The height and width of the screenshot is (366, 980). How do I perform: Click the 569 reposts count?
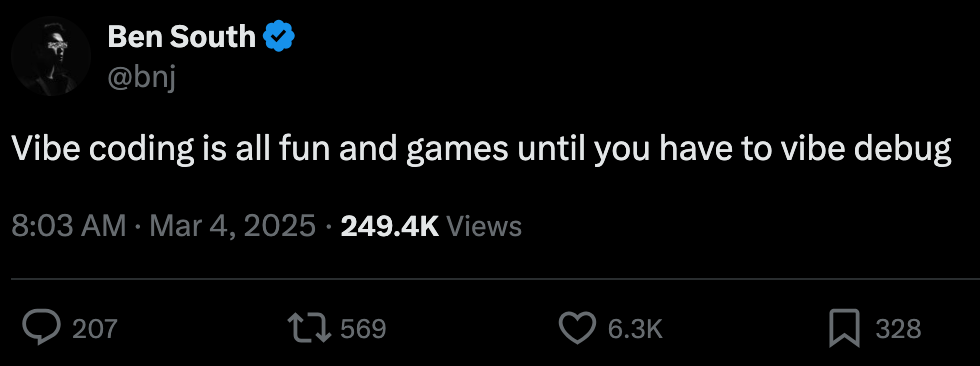coord(363,329)
